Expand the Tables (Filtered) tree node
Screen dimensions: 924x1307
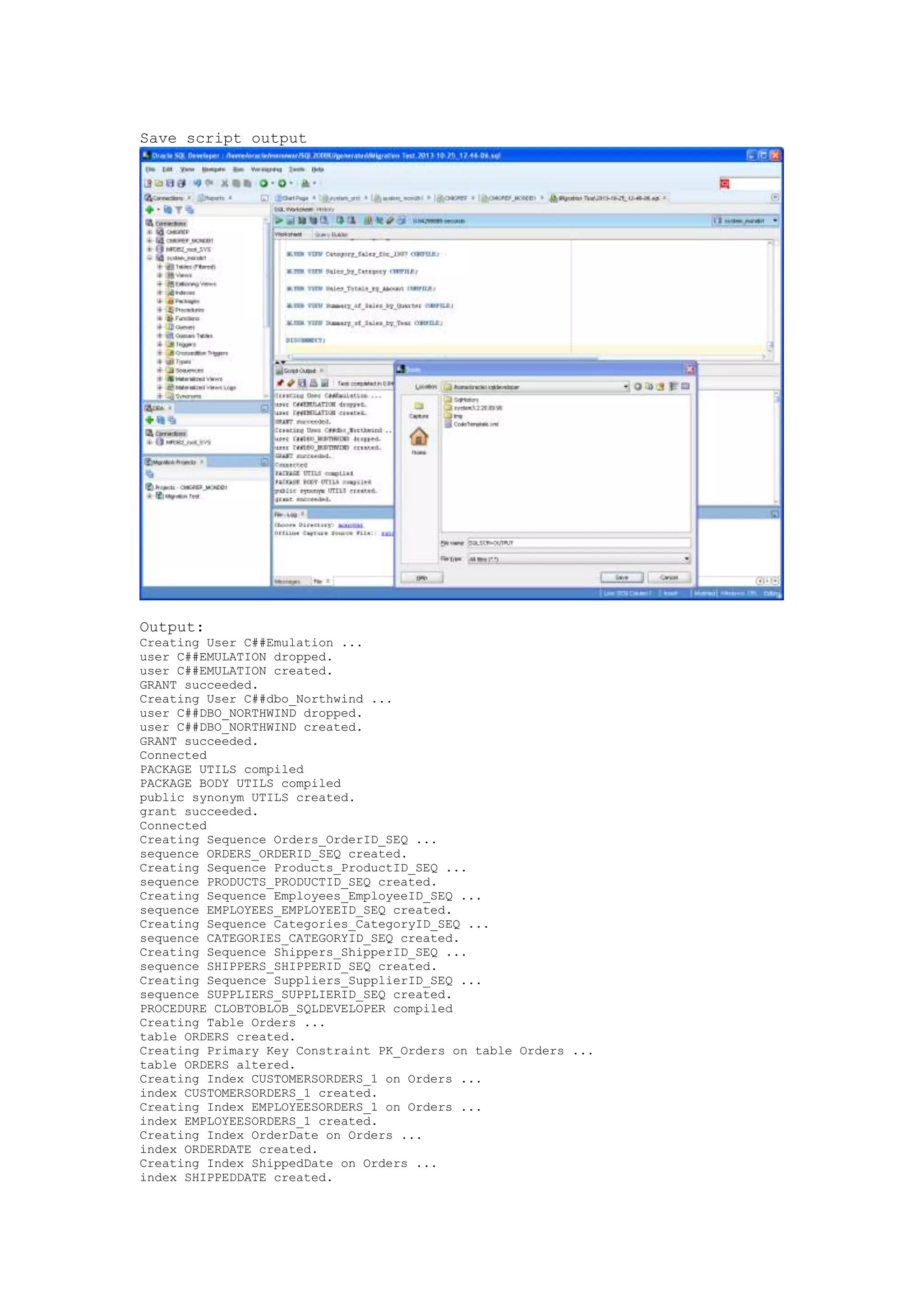click(x=159, y=266)
